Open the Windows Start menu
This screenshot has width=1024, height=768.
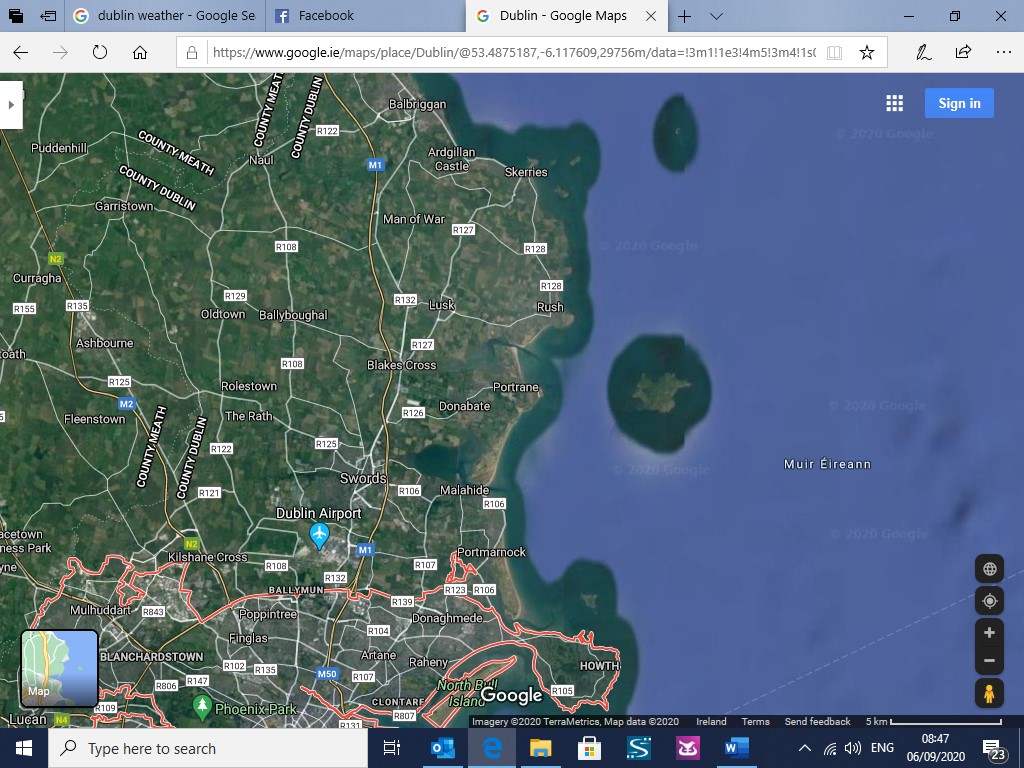click(x=24, y=748)
